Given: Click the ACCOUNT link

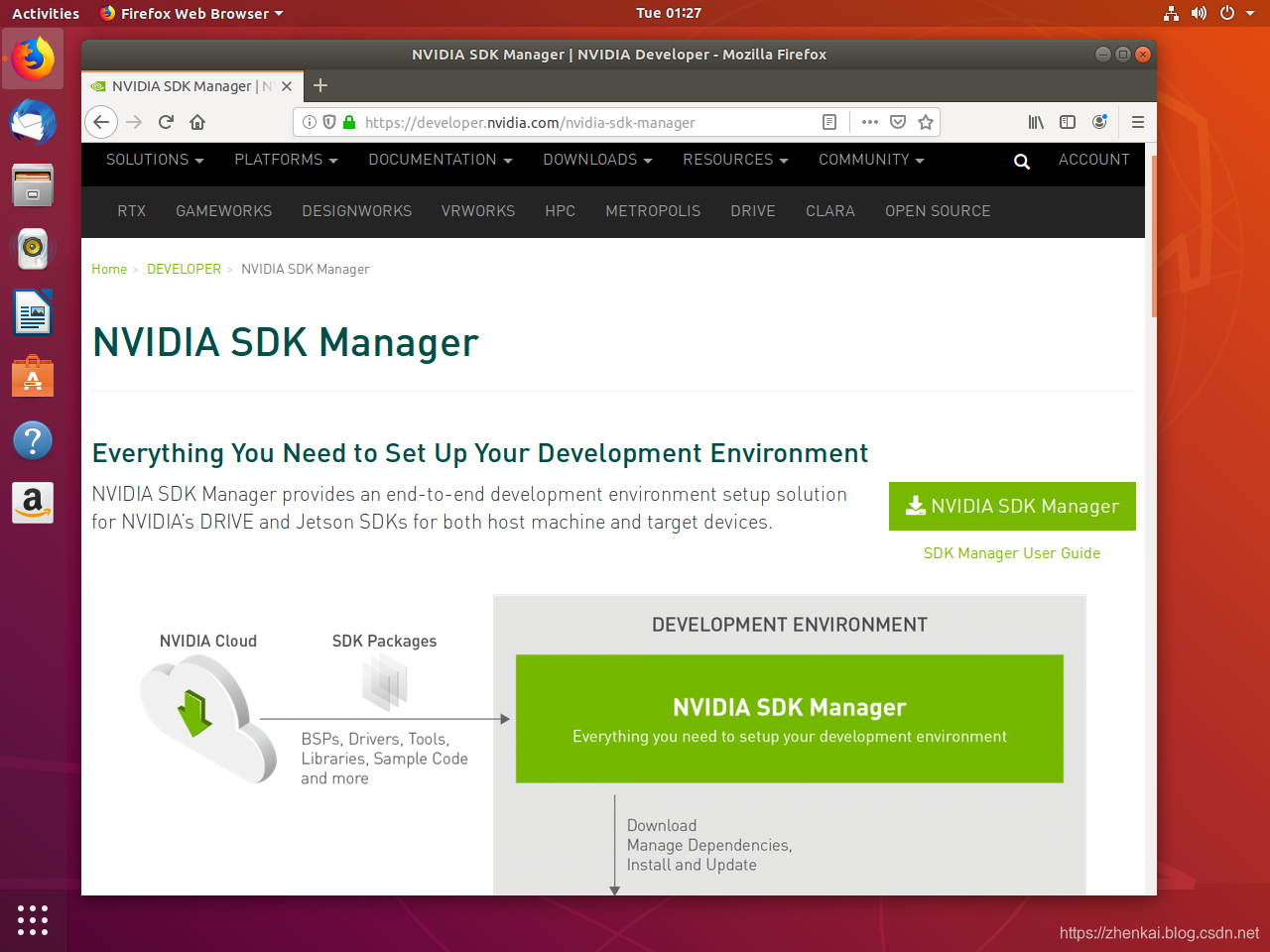Looking at the screenshot, I should click(1093, 160).
